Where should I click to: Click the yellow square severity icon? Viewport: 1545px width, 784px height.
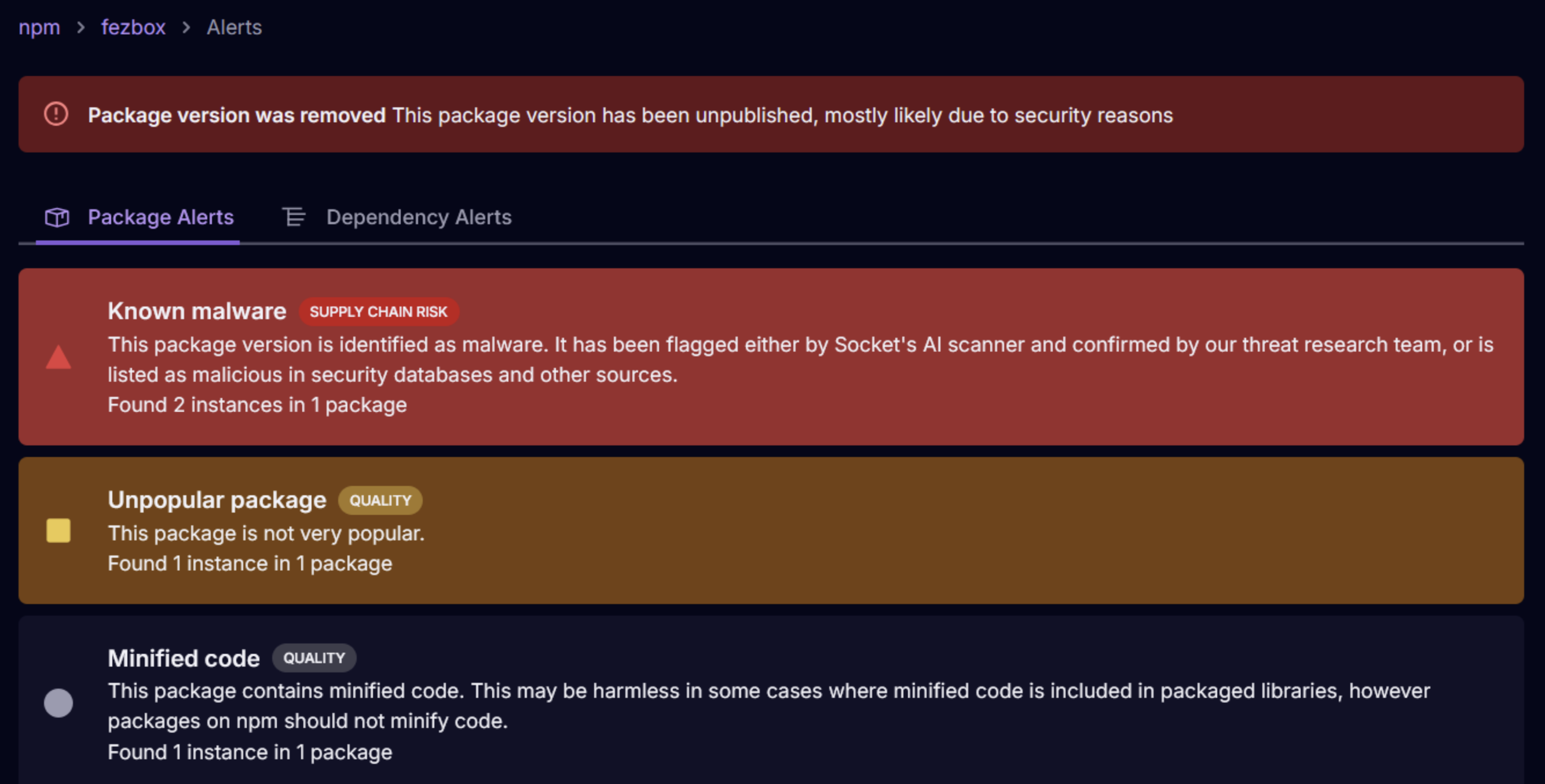pos(58,531)
